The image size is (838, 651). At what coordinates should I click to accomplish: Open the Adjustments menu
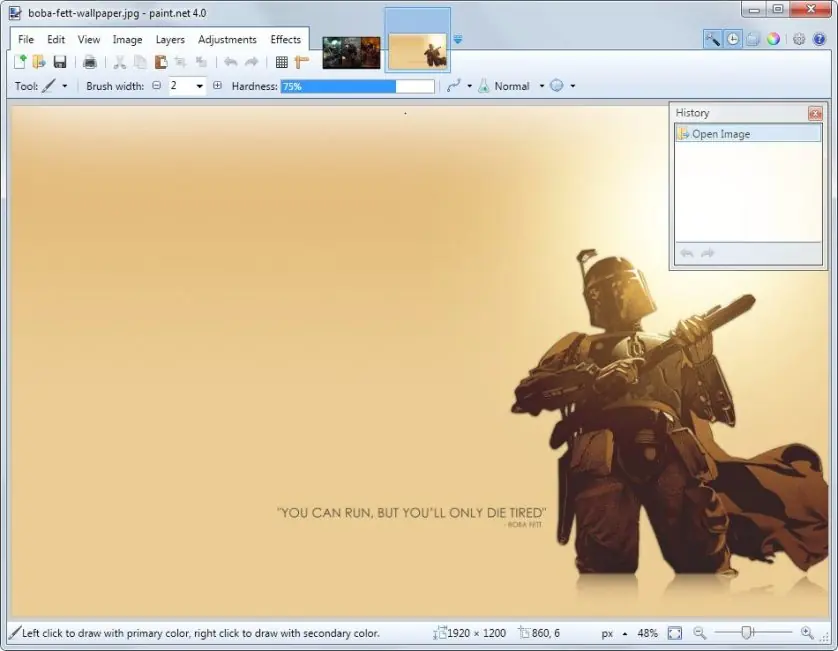click(227, 40)
